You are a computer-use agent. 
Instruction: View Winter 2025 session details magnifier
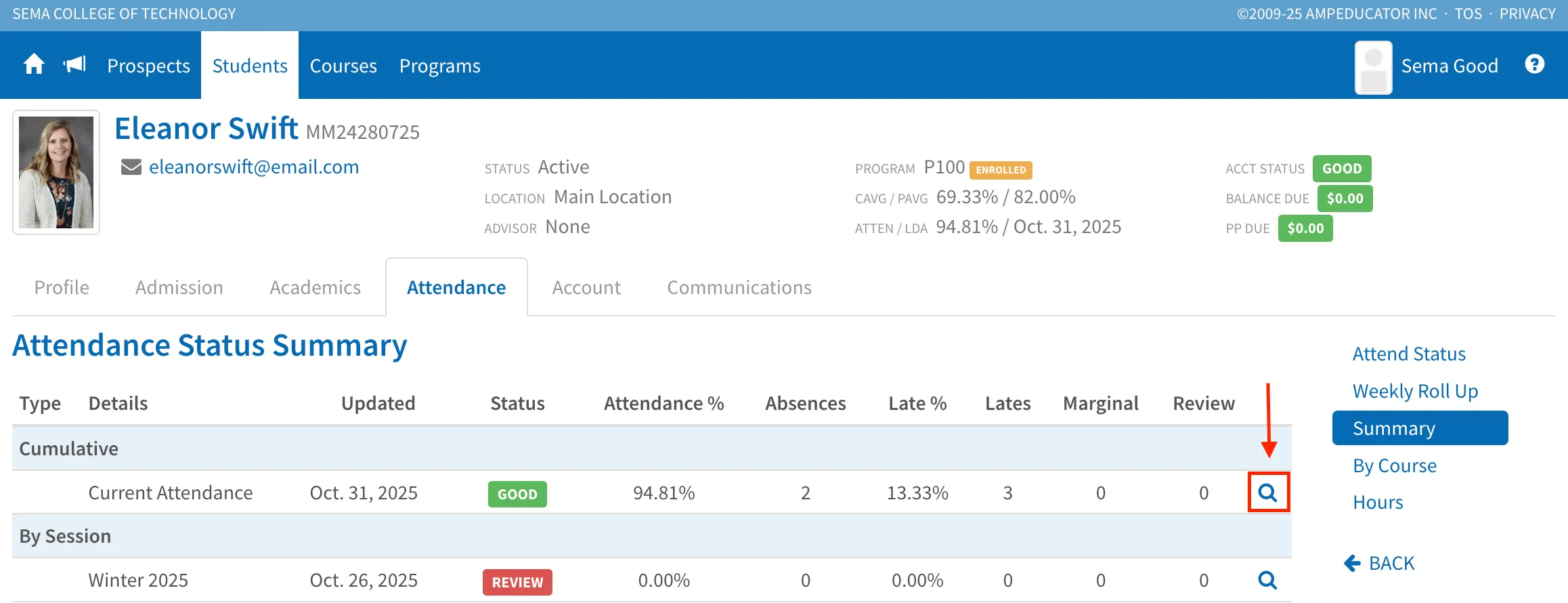(1268, 580)
